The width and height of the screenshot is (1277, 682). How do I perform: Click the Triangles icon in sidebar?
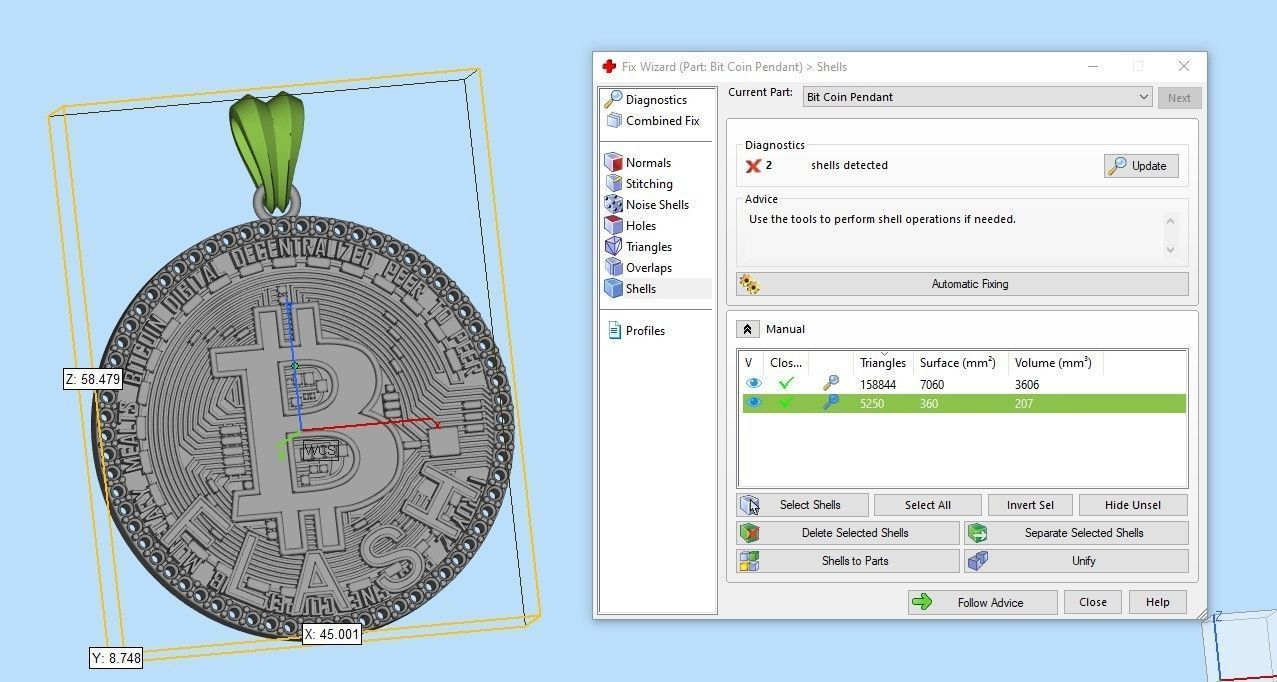click(x=613, y=247)
